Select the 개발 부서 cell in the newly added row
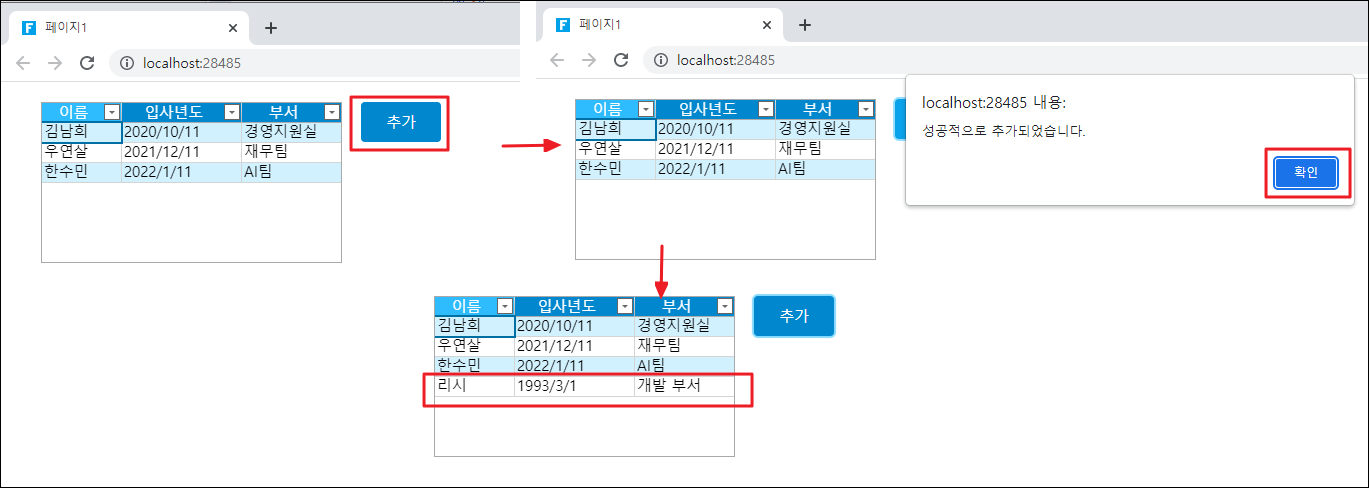Viewport: 1369px width, 488px height. click(x=684, y=386)
